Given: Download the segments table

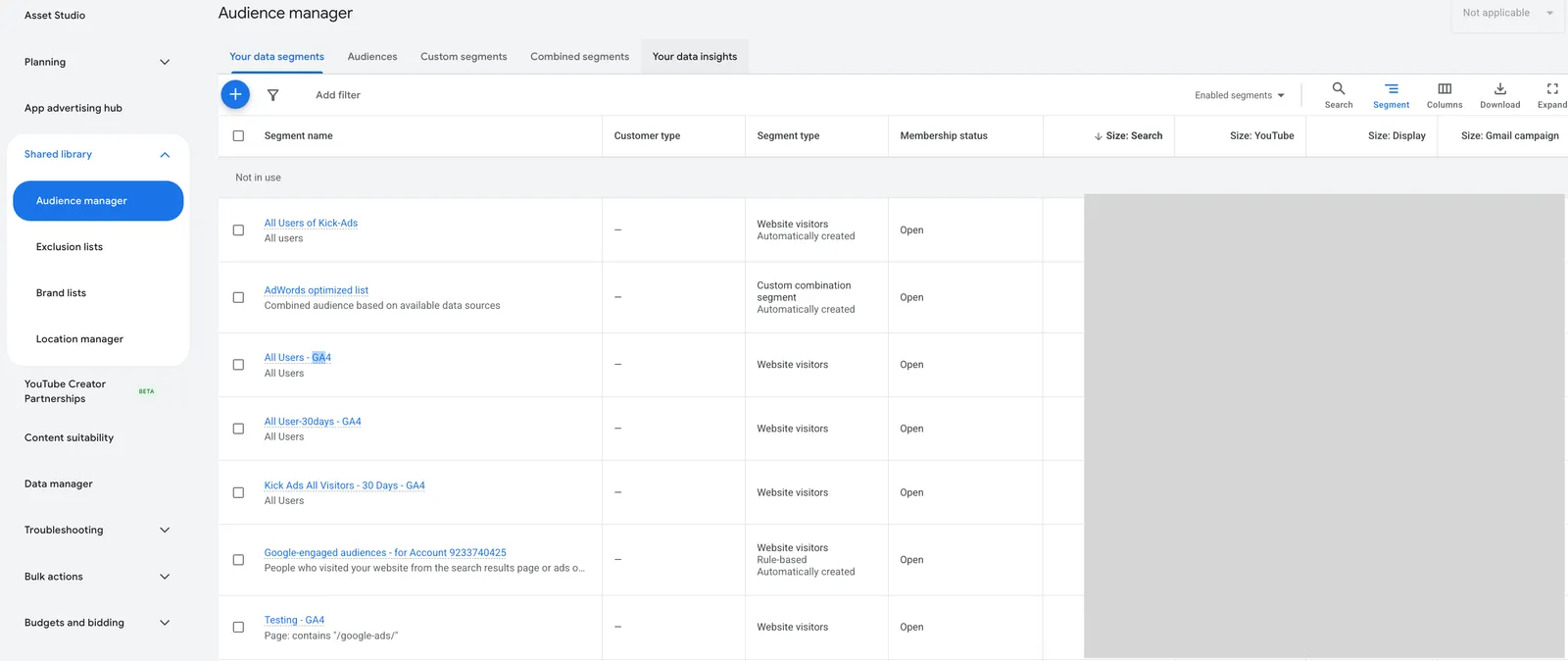Looking at the screenshot, I should coord(1499,94).
